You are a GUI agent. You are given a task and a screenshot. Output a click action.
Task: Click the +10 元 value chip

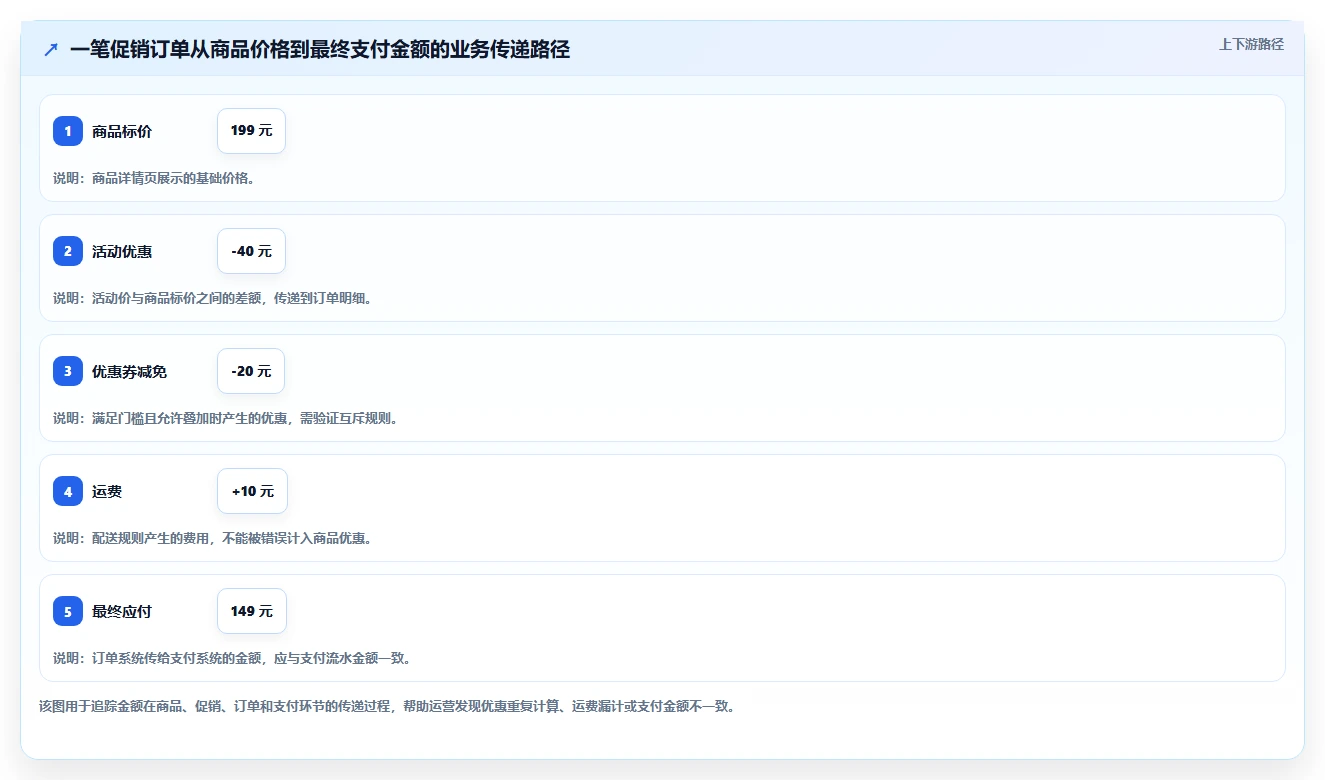[x=252, y=491]
